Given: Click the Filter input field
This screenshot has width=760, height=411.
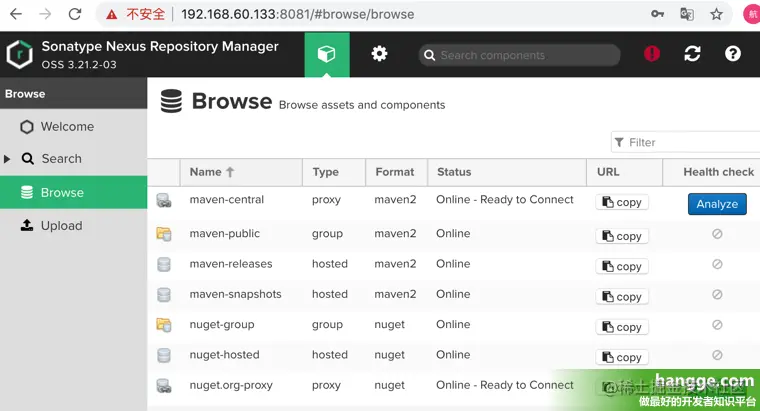Looking at the screenshot, I should pos(685,142).
